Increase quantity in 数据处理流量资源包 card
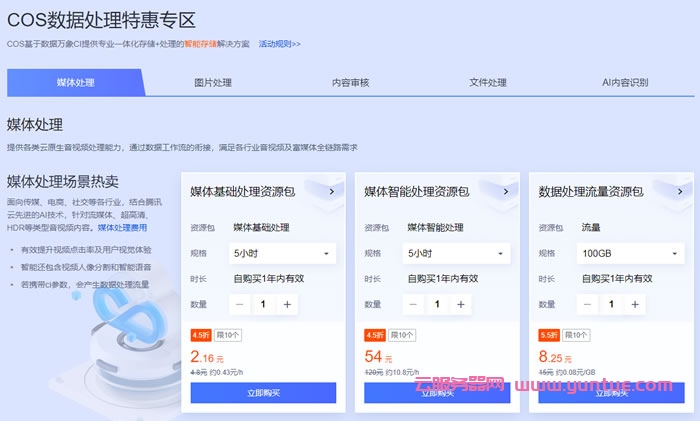This screenshot has width=700, height=421. (x=636, y=304)
